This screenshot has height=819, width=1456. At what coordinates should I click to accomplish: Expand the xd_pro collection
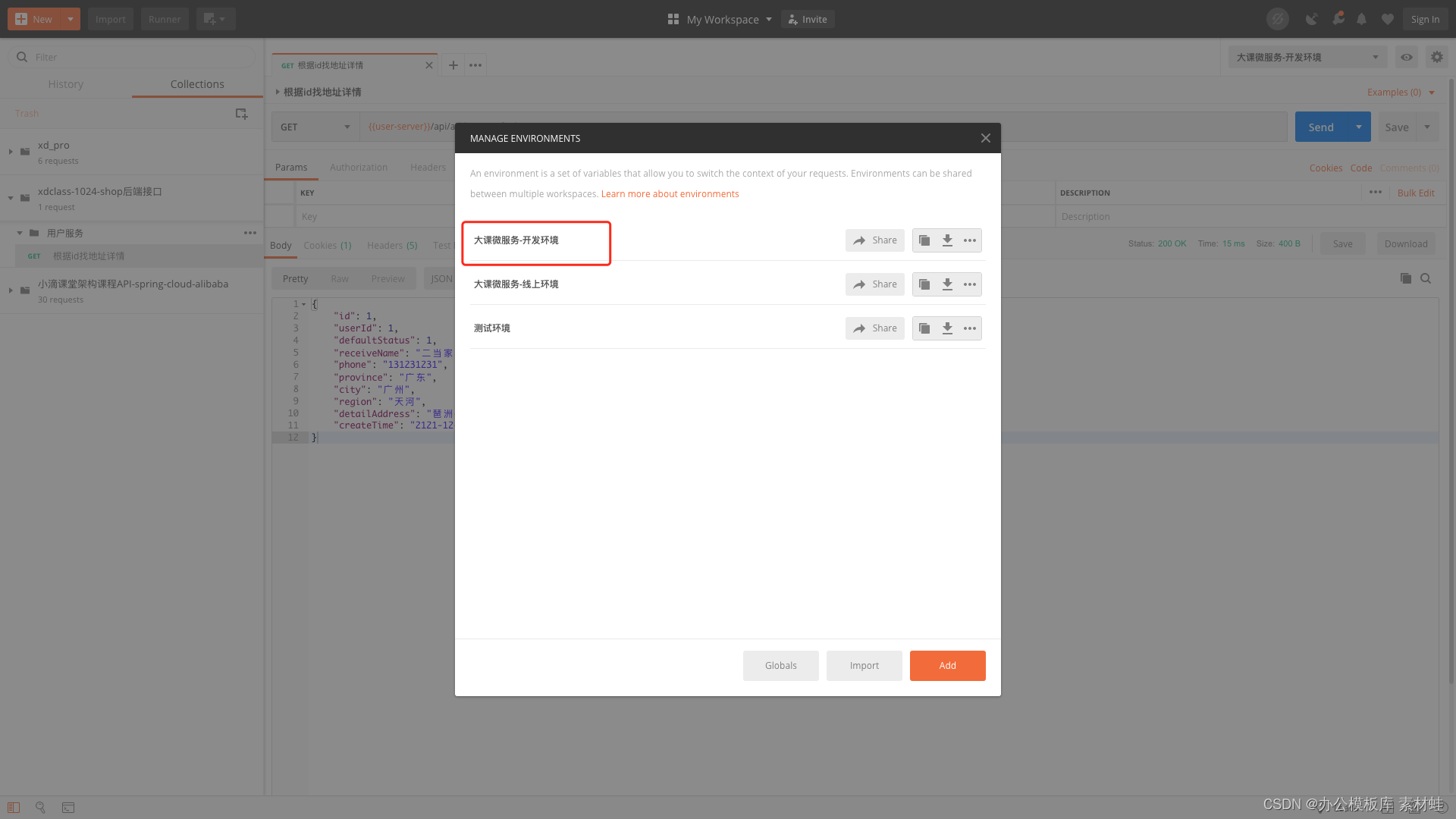point(11,152)
